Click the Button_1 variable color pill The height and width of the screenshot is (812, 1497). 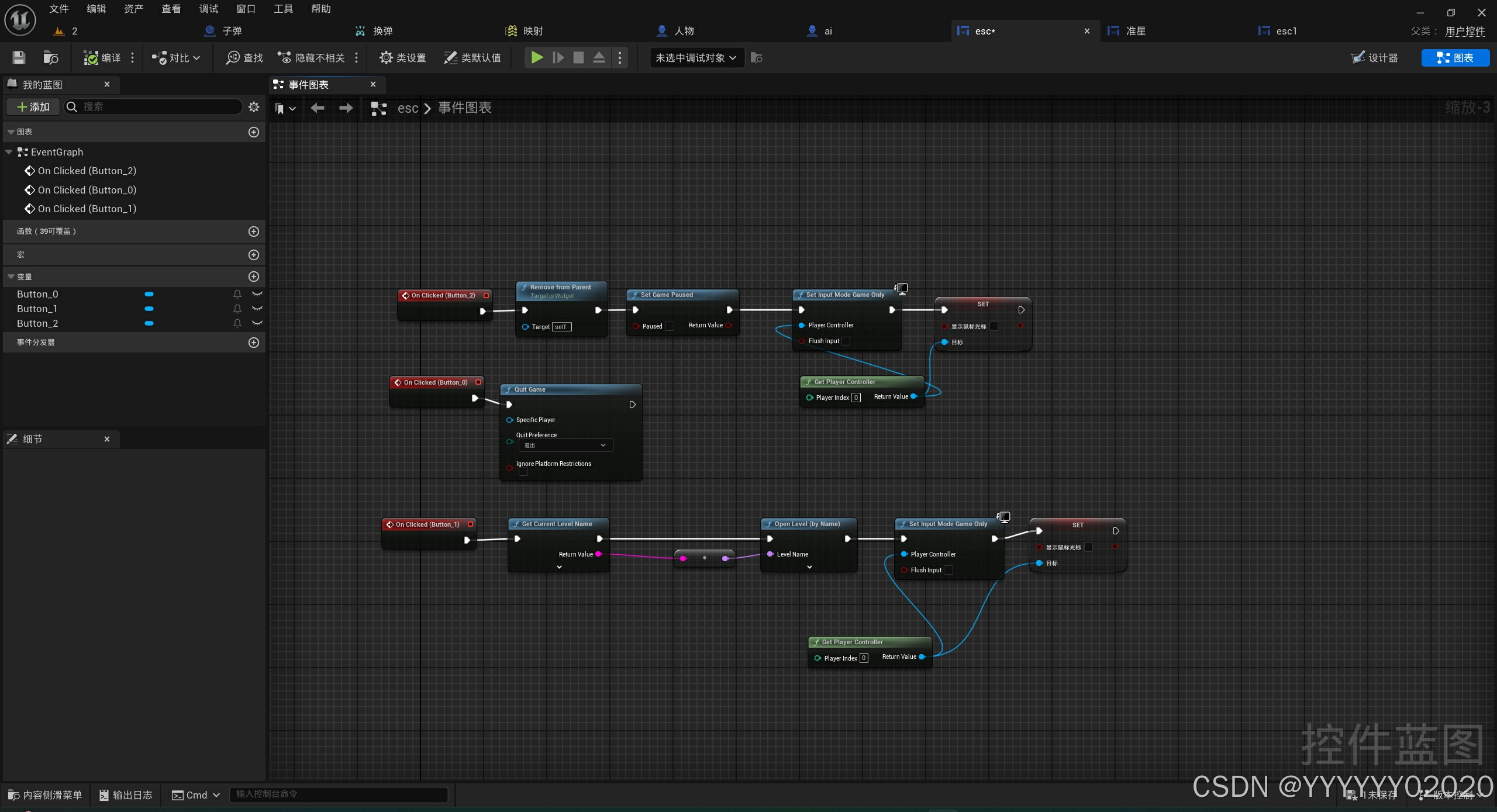click(149, 309)
